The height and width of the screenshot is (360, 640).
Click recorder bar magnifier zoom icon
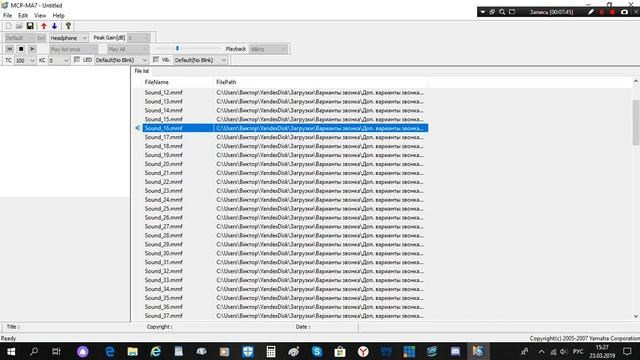point(502,12)
